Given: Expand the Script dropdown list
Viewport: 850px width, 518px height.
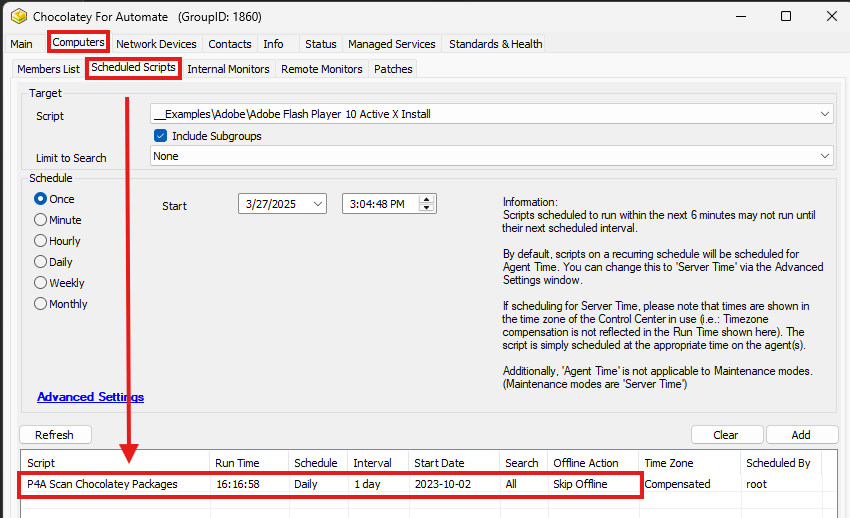Looking at the screenshot, I should 823,114.
